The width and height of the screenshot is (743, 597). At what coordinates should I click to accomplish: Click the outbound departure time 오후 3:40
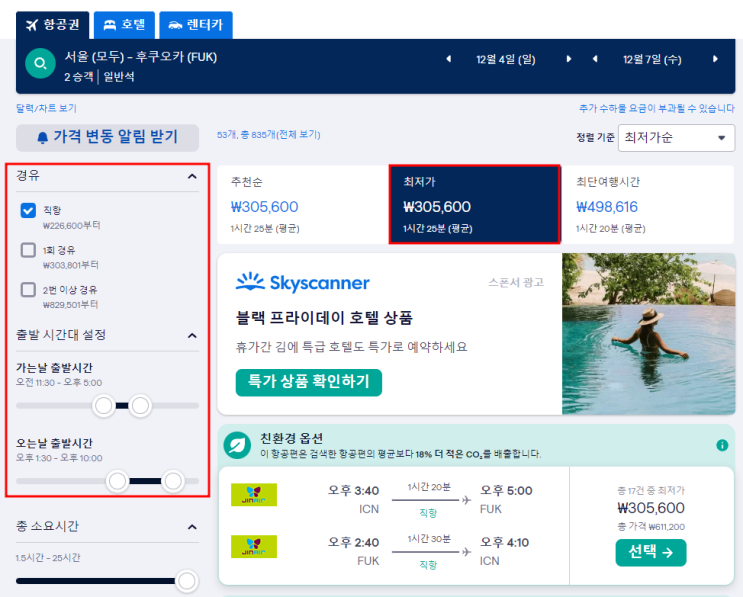click(353, 490)
